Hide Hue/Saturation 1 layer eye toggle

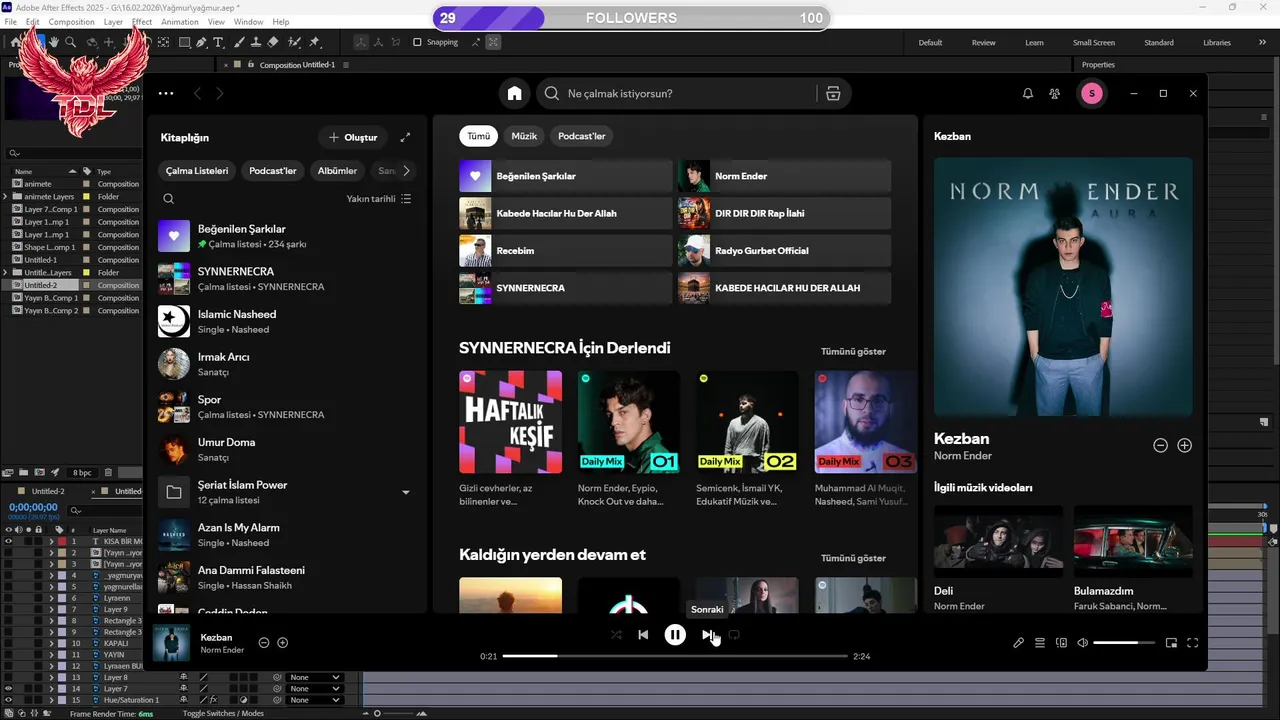[8, 700]
